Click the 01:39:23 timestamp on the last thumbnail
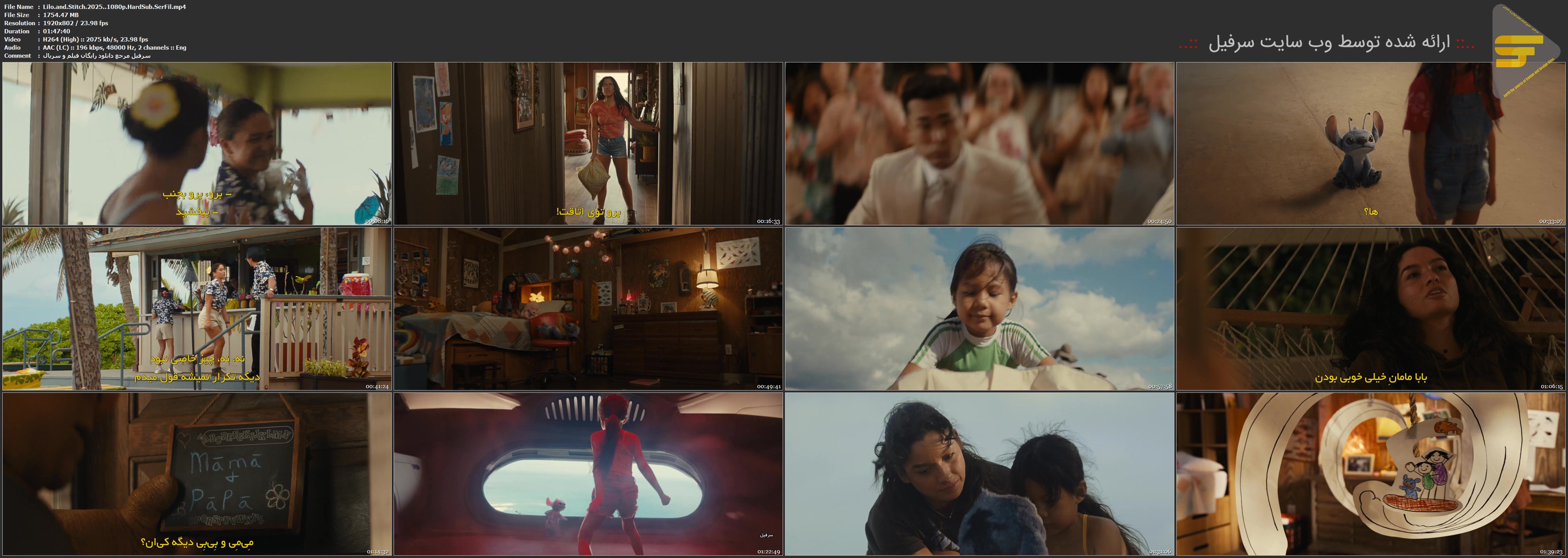This screenshot has height=558, width=1568. (x=1551, y=551)
